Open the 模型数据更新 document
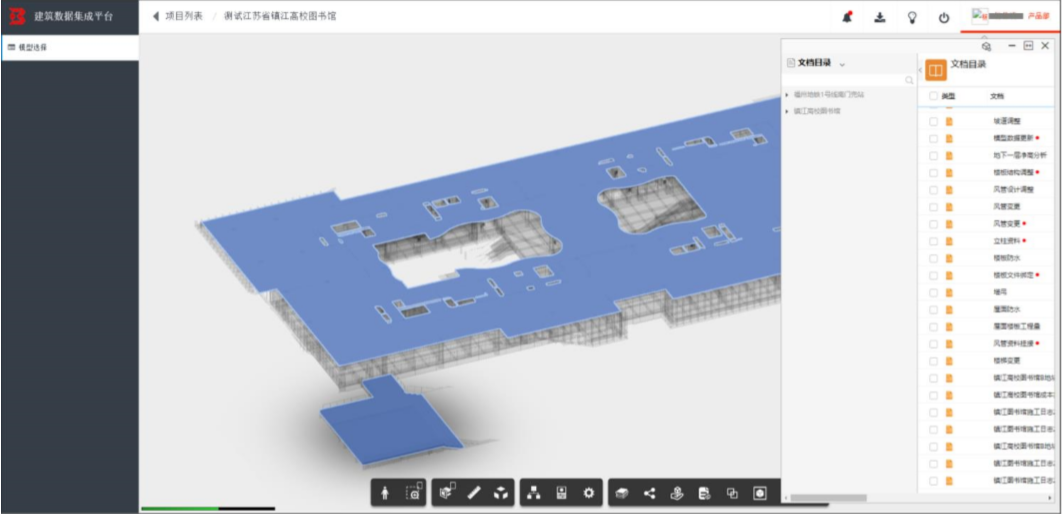 coord(1013,138)
